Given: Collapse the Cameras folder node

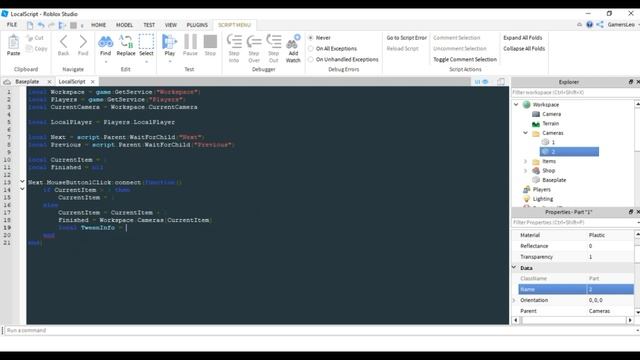Looking at the screenshot, I should tap(526, 133).
